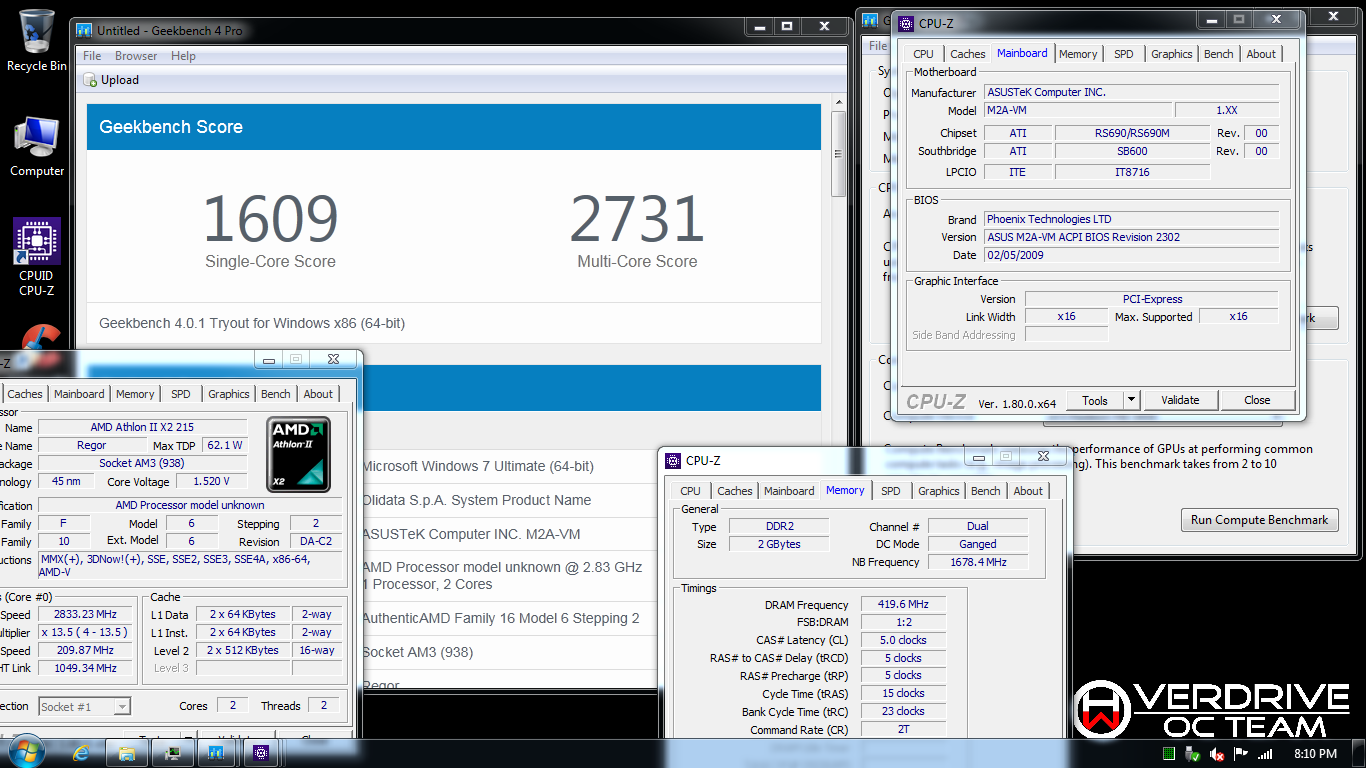The width and height of the screenshot is (1366, 768).
Task: Click the CPU-Z Mainboard window title icon
Action: (x=906, y=24)
